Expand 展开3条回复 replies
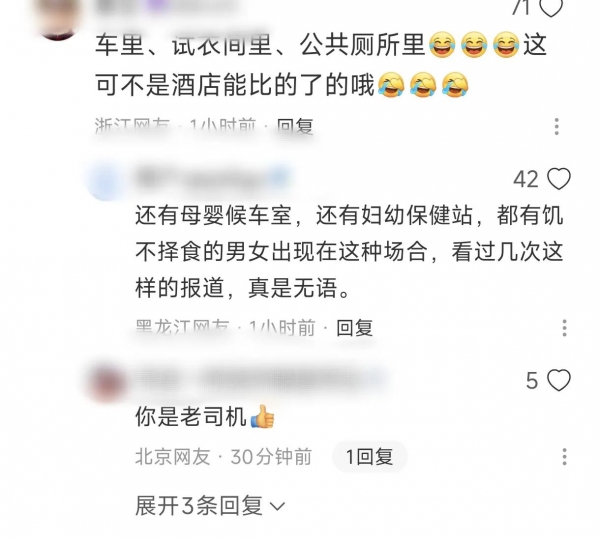 (x=210, y=506)
